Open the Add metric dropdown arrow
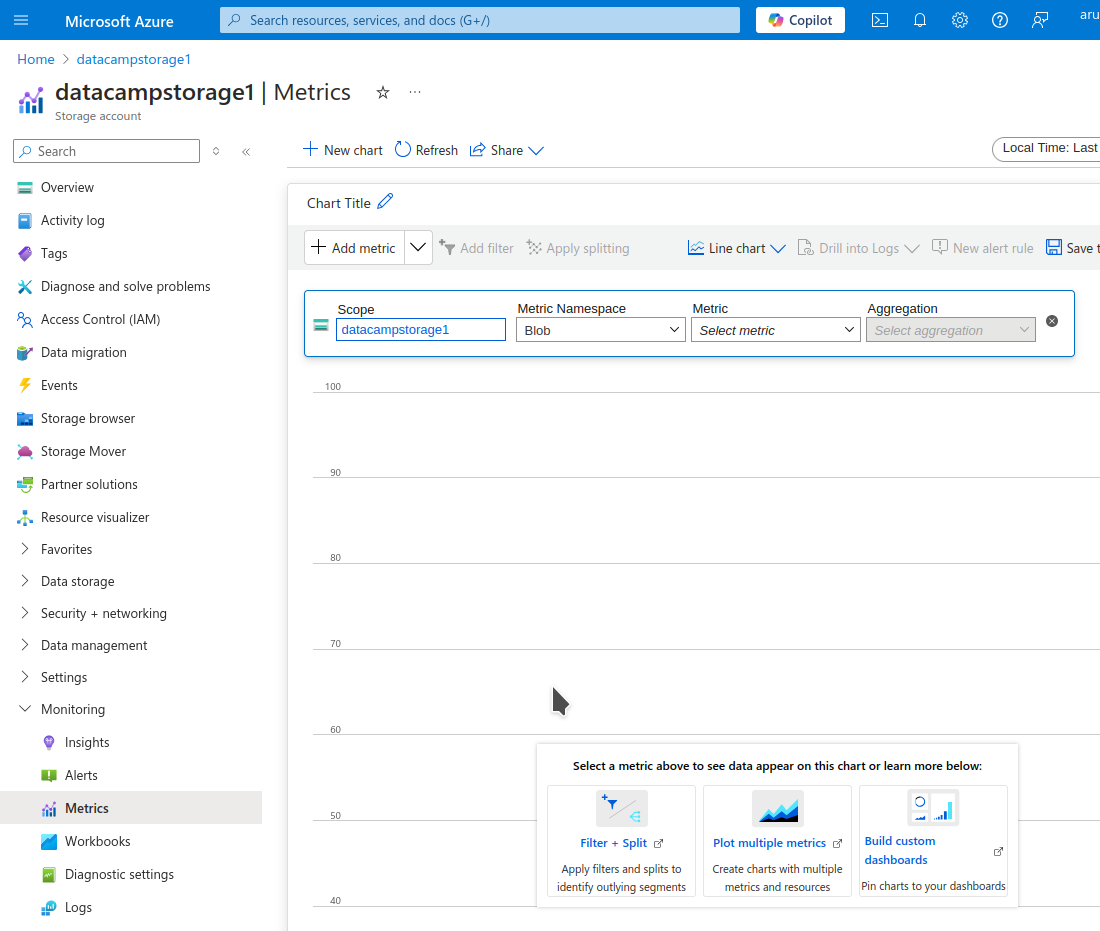Image resolution: width=1100 pixels, height=931 pixels. [x=418, y=248]
